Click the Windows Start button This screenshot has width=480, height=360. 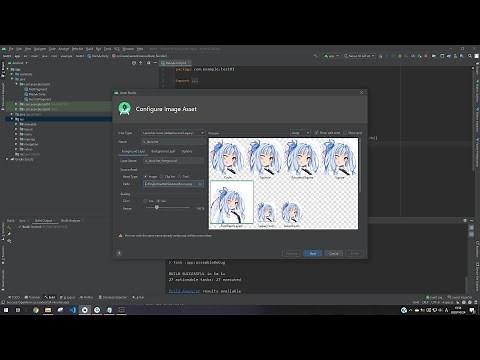[x=6, y=310]
